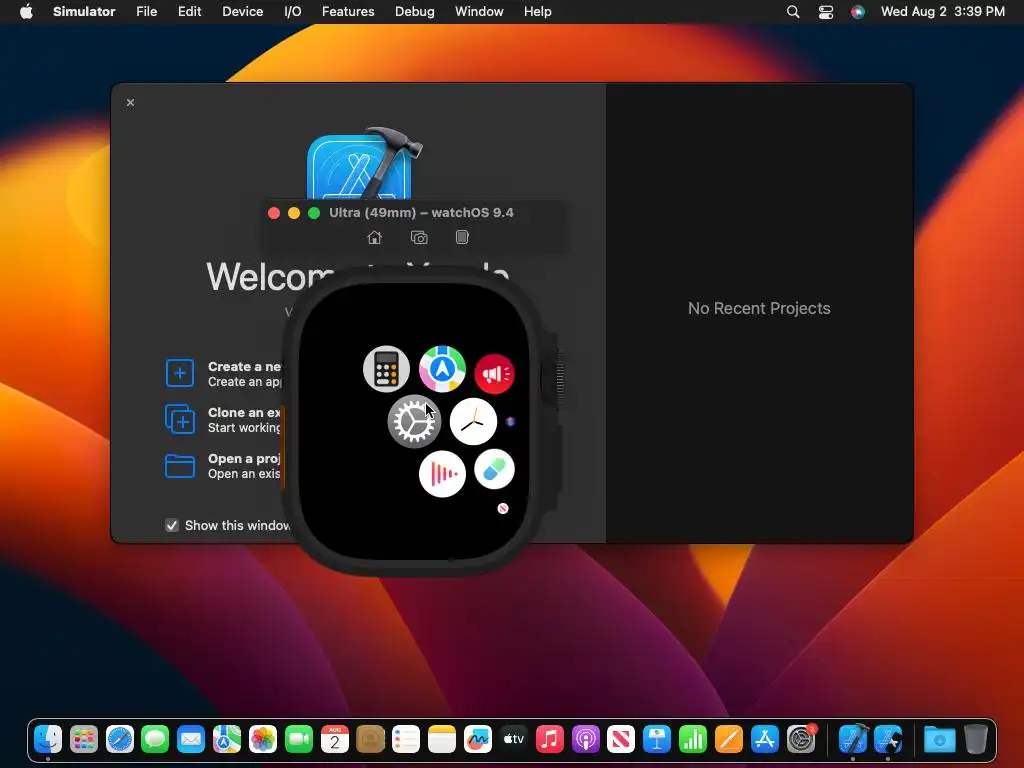
Task: Open the Medications pill app on watch
Action: tap(494, 469)
